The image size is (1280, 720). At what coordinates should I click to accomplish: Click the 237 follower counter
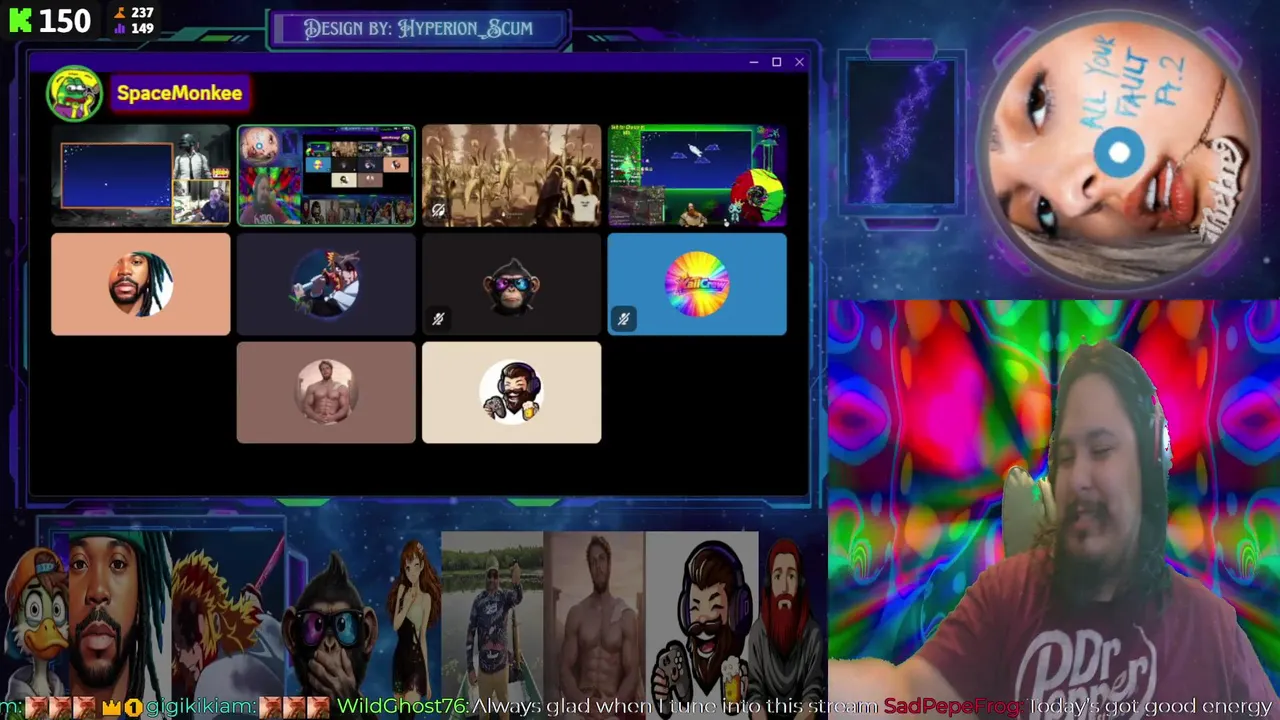point(134,13)
